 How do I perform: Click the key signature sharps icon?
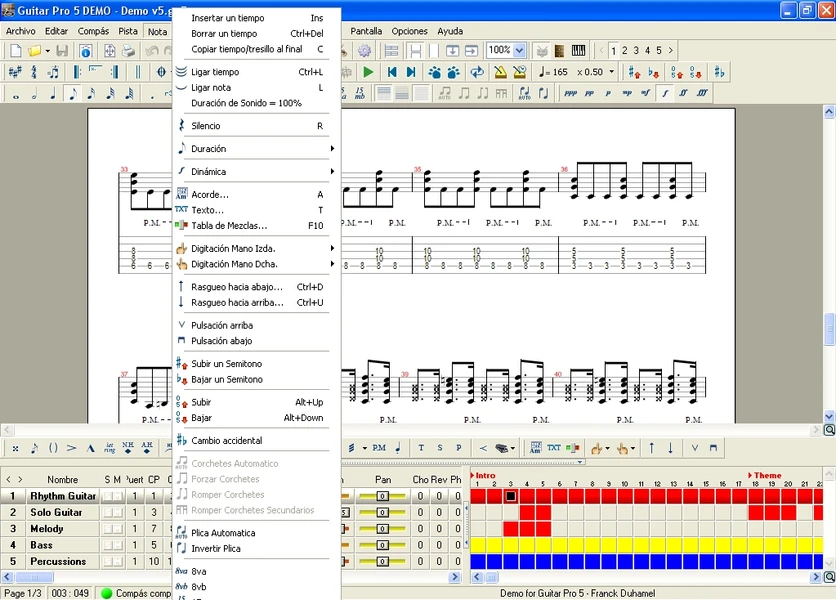pos(15,71)
